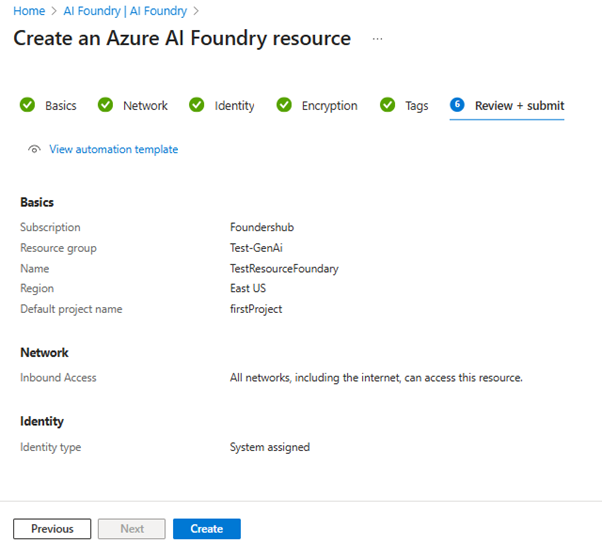Switch to the Encryption tab
The image size is (602, 543).
329,106
